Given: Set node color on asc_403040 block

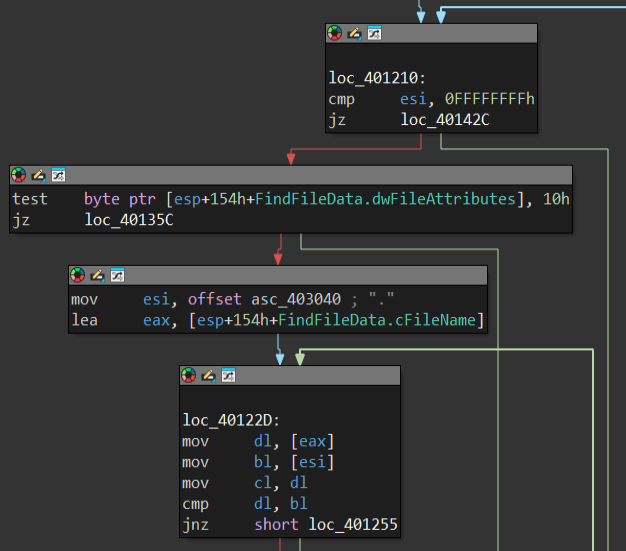Looking at the screenshot, I should [77, 275].
